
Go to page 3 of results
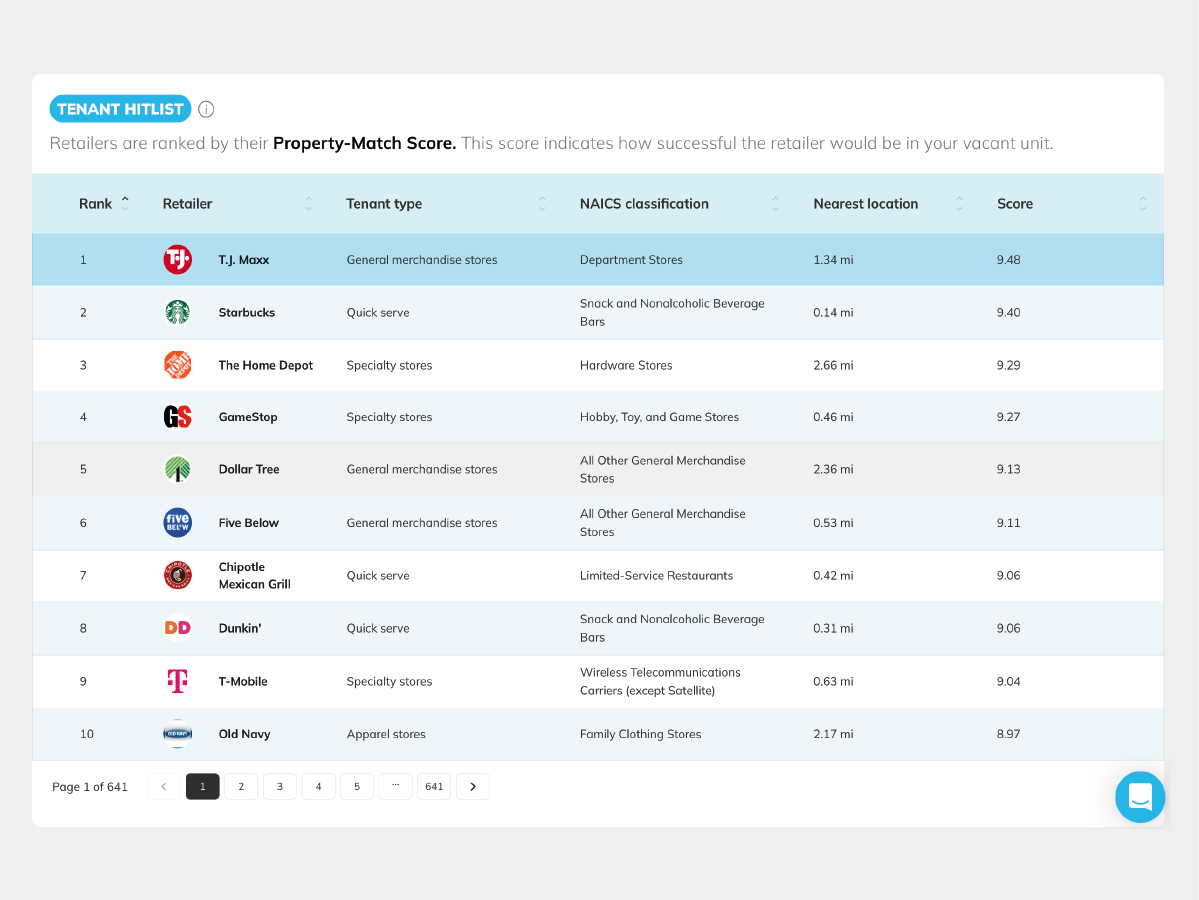pyautogui.click(x=279, y=786)
